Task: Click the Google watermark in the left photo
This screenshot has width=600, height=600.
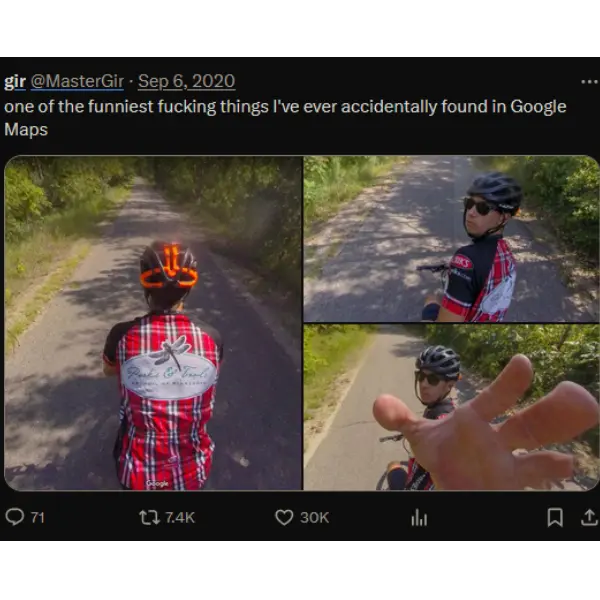Action: coord(157,484)
